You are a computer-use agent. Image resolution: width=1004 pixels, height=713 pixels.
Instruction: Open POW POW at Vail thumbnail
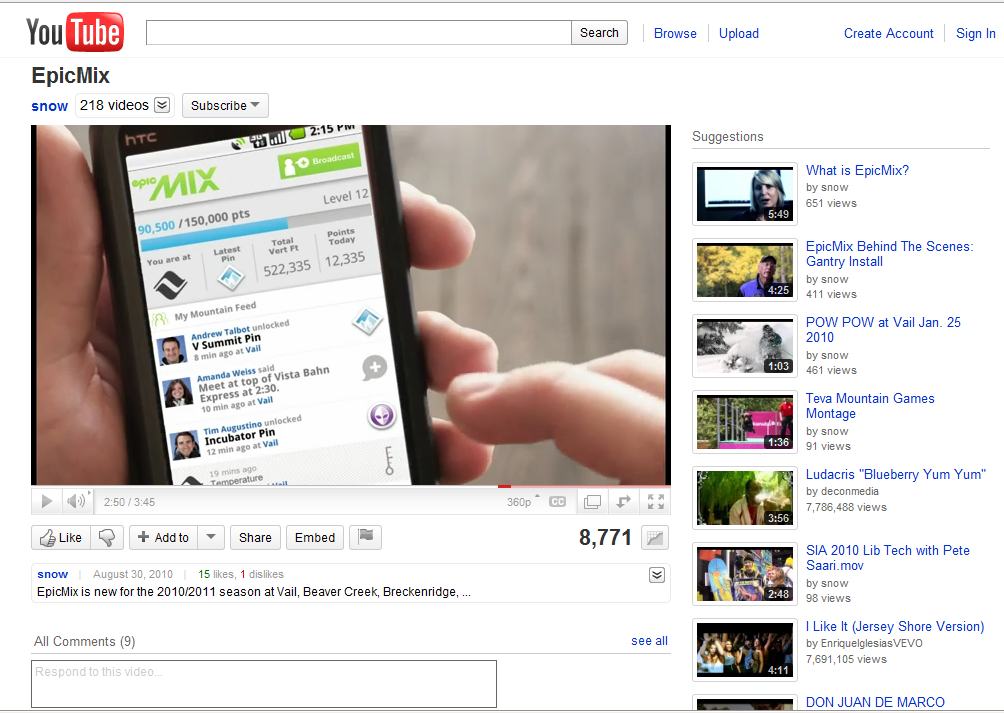click(x=745, y=346)
